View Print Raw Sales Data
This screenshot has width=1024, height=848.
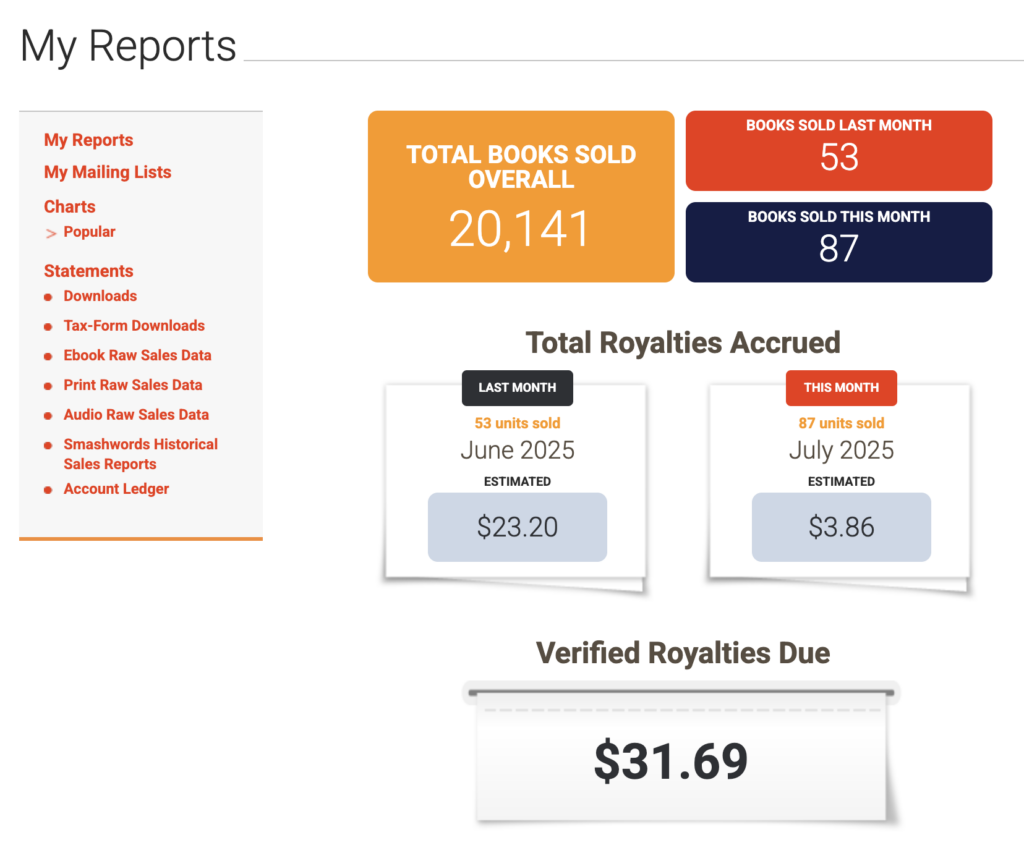pos(133,385)
